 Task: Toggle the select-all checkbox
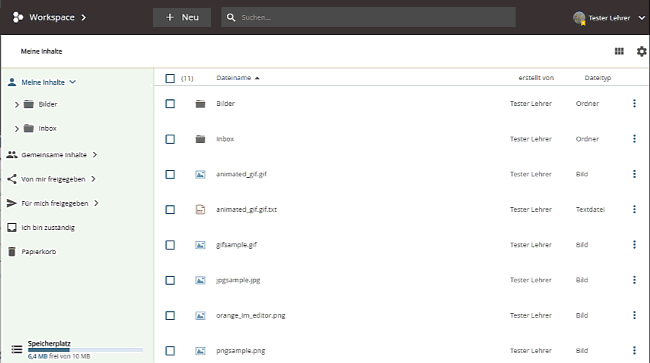[x=170, y=78]
